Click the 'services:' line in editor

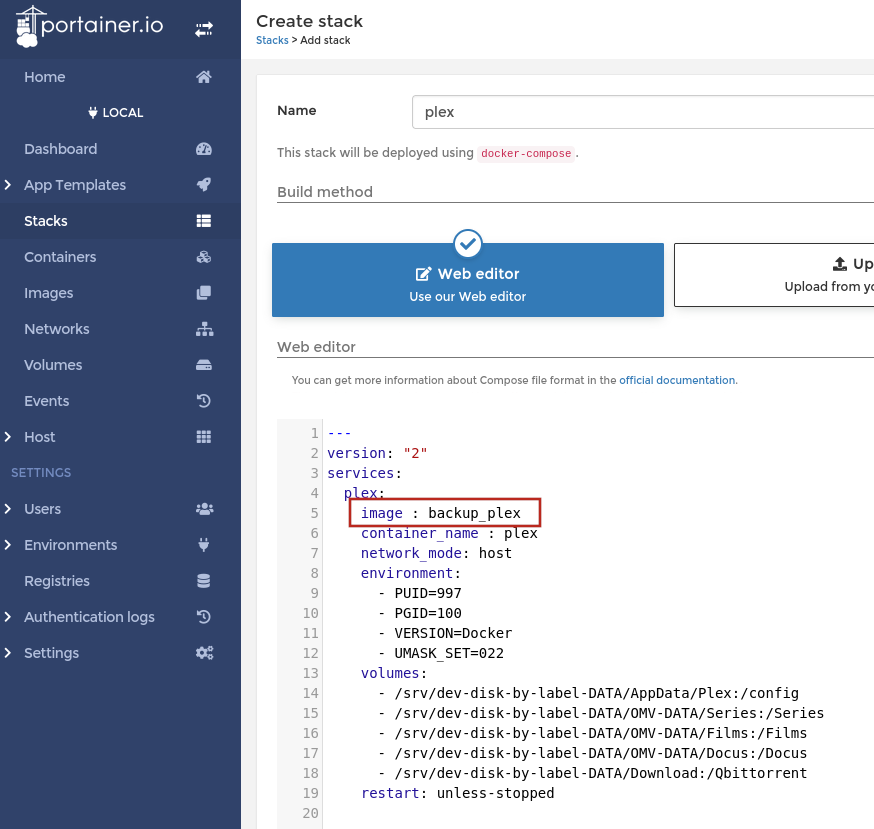364,473
